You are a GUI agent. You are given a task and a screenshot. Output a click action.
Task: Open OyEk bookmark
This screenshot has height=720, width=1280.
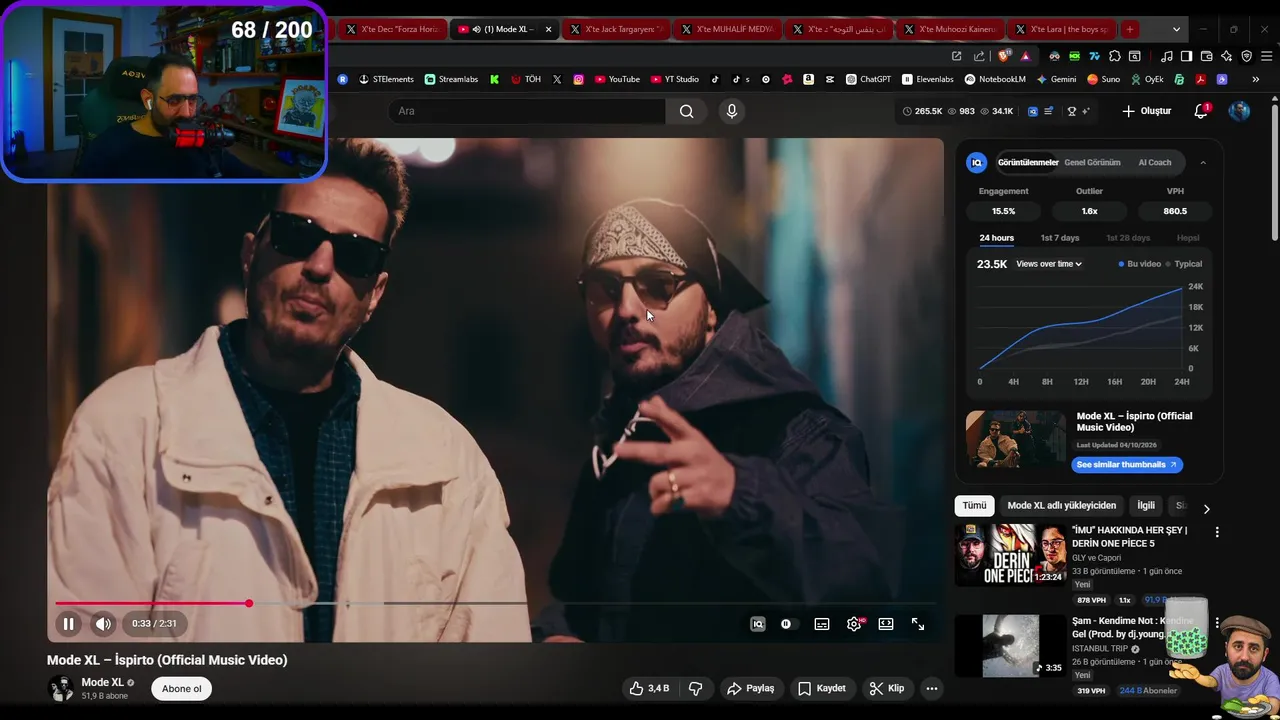click(x=1147, y=79)
